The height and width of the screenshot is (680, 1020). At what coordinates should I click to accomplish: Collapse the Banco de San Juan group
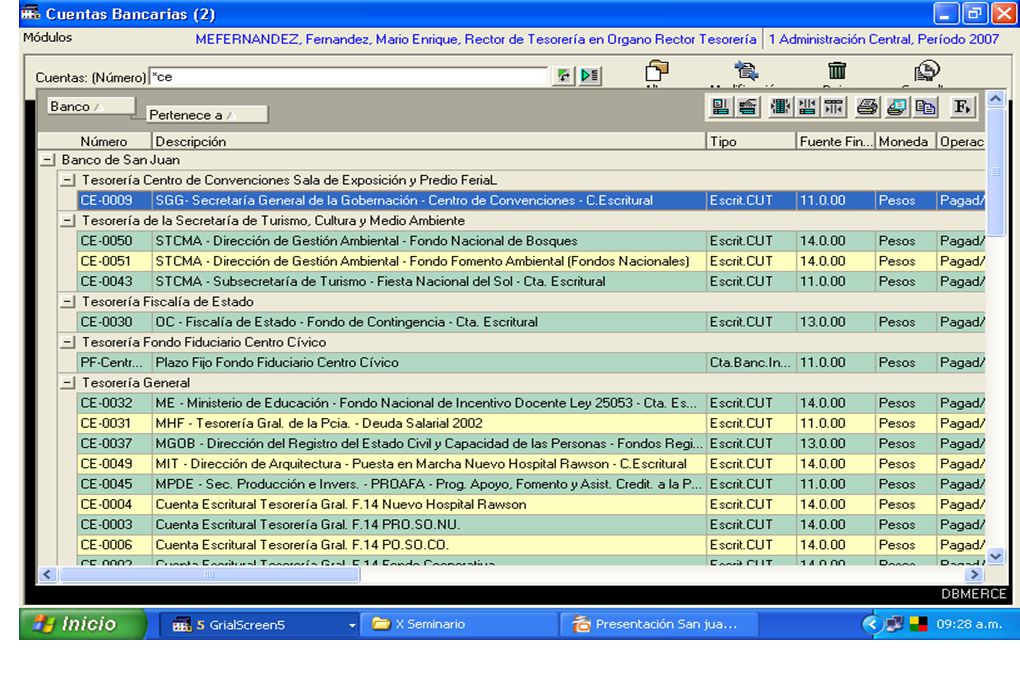(47, 159)
